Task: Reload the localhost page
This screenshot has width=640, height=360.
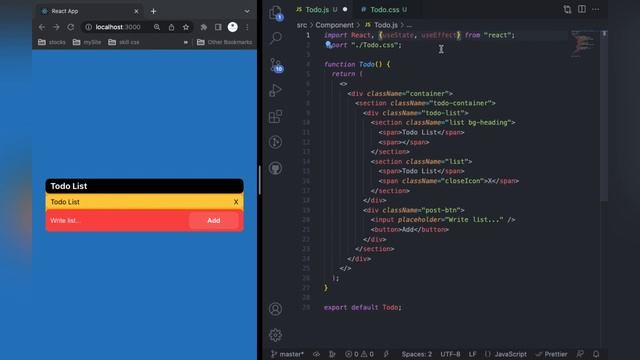Action: click(x=71, y=27)
